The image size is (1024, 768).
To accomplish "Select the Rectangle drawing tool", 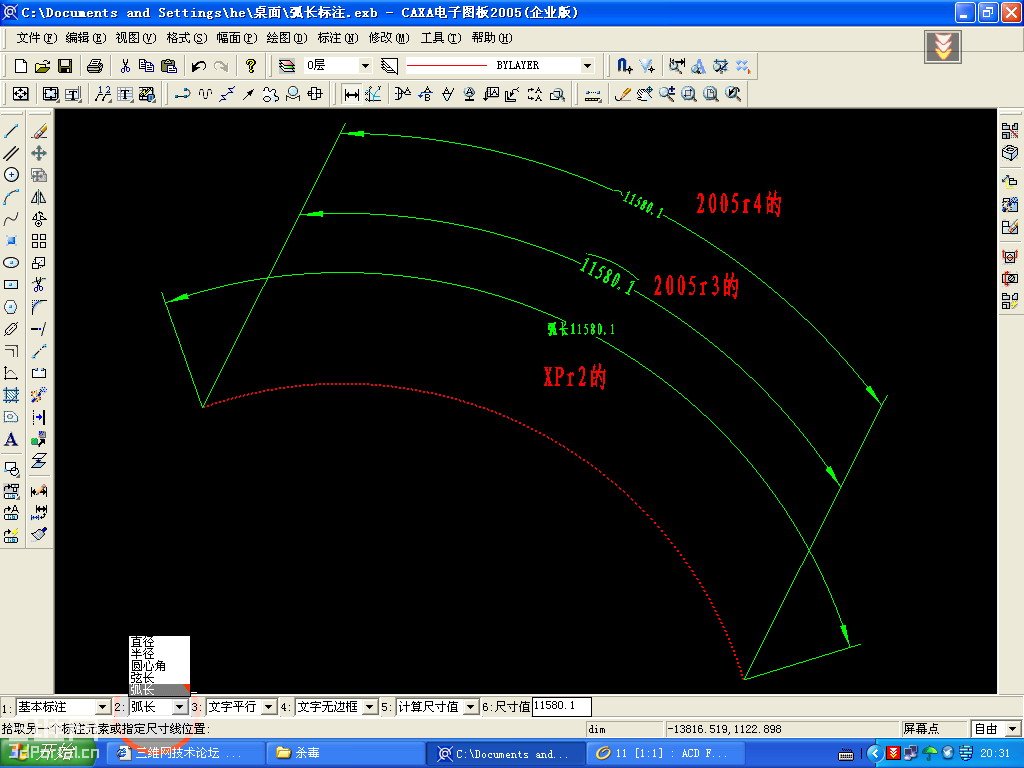I will point(11,285).
